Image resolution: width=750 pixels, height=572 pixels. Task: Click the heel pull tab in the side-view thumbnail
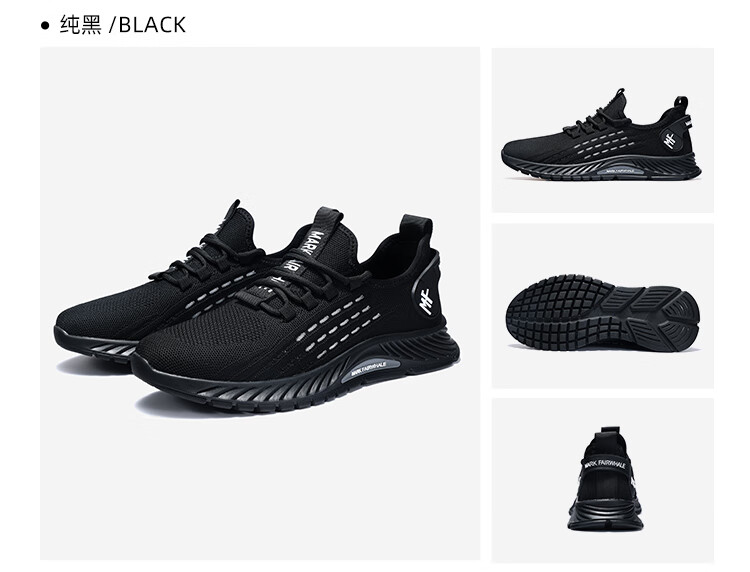click(x=682, y=102)
